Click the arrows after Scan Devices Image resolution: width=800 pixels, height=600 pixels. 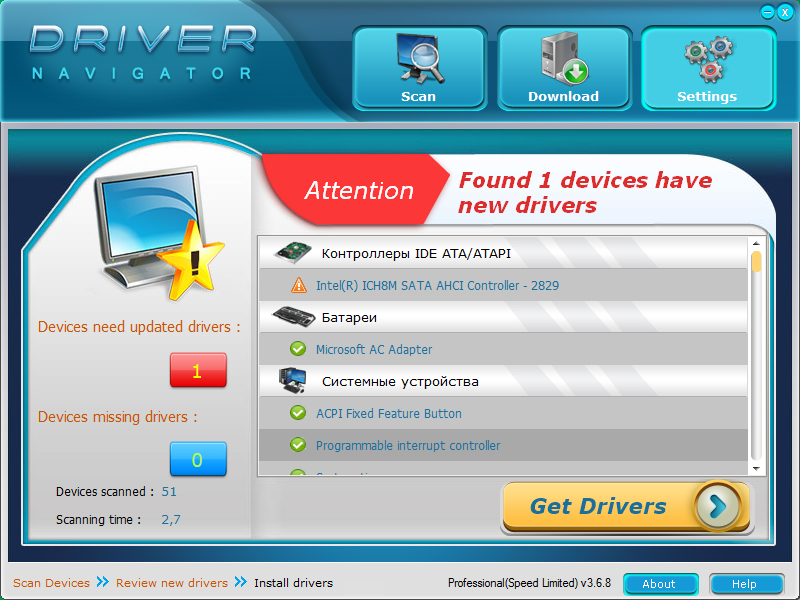[x=103, y=582]
